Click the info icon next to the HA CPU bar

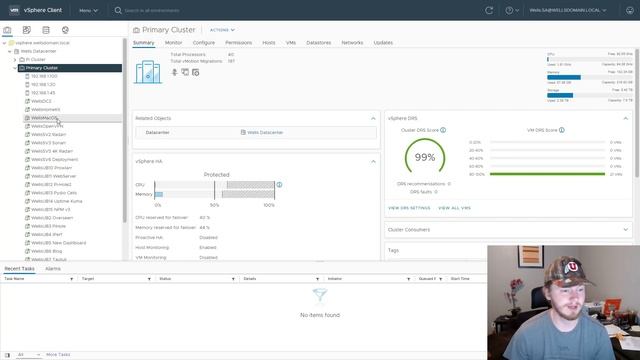tap(279, 184)
